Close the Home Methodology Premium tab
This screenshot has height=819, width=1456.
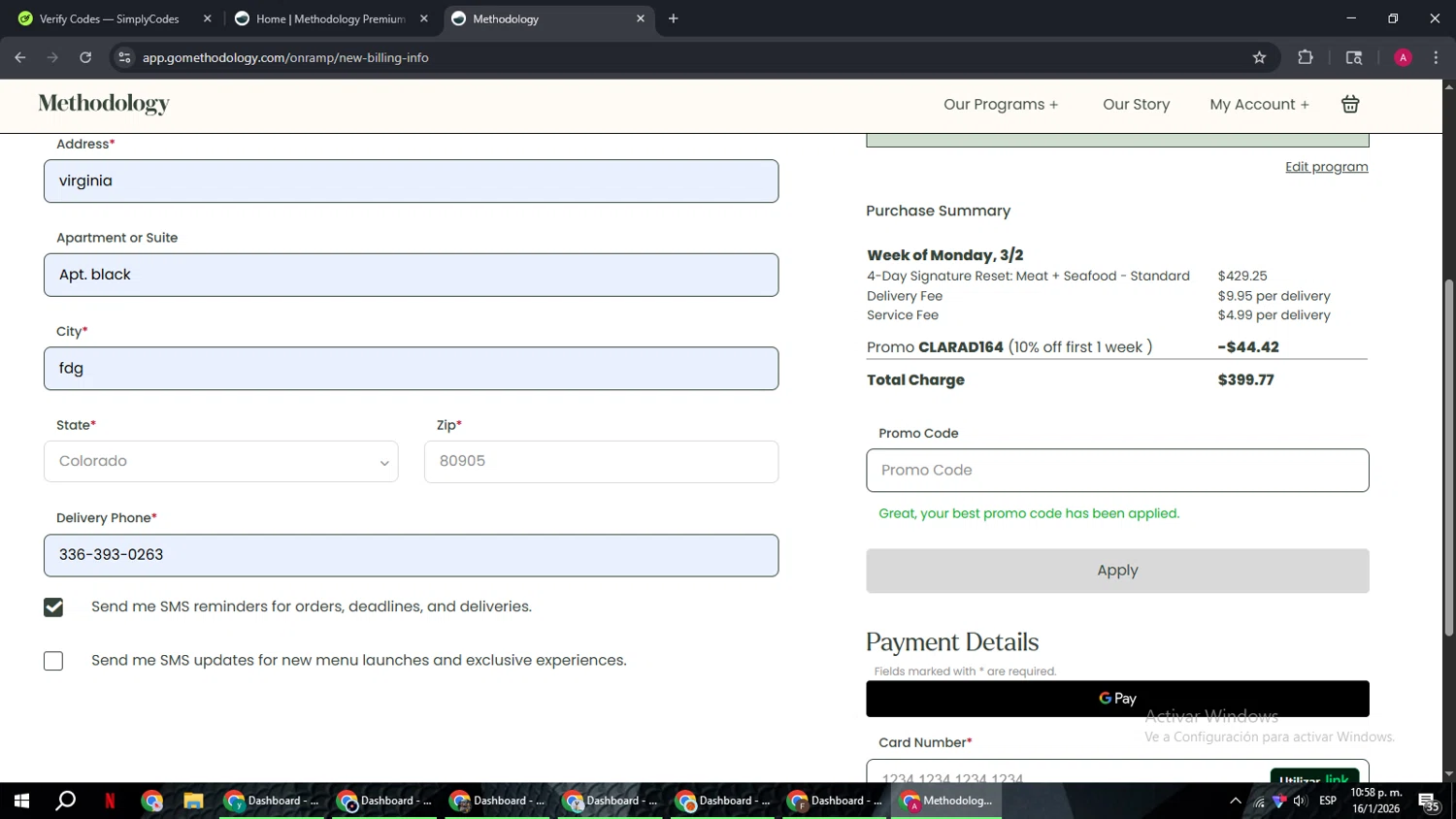[x=423, y=18]
